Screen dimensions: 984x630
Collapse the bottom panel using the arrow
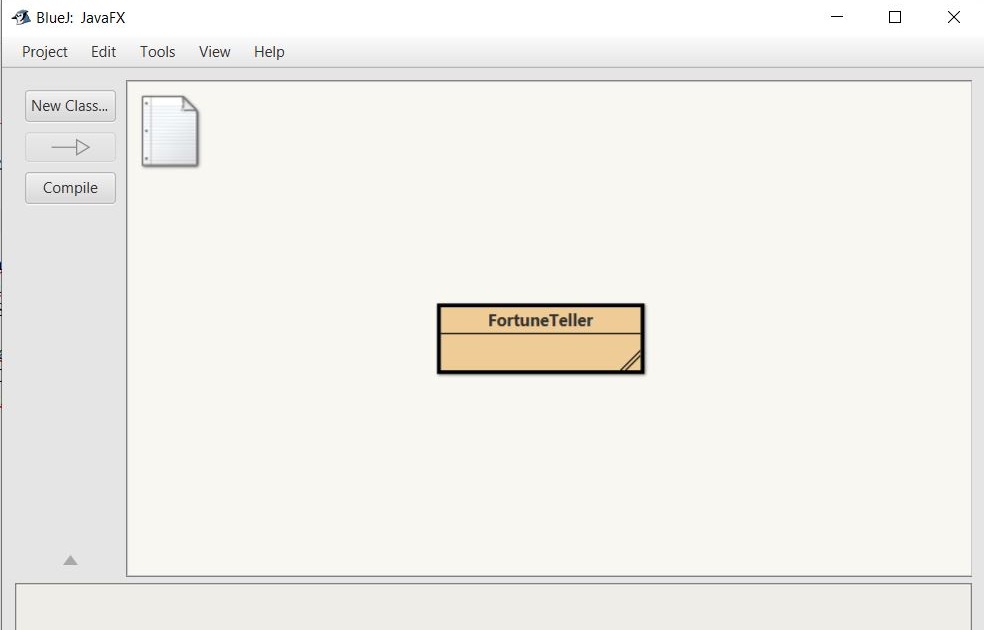[69, 560]
